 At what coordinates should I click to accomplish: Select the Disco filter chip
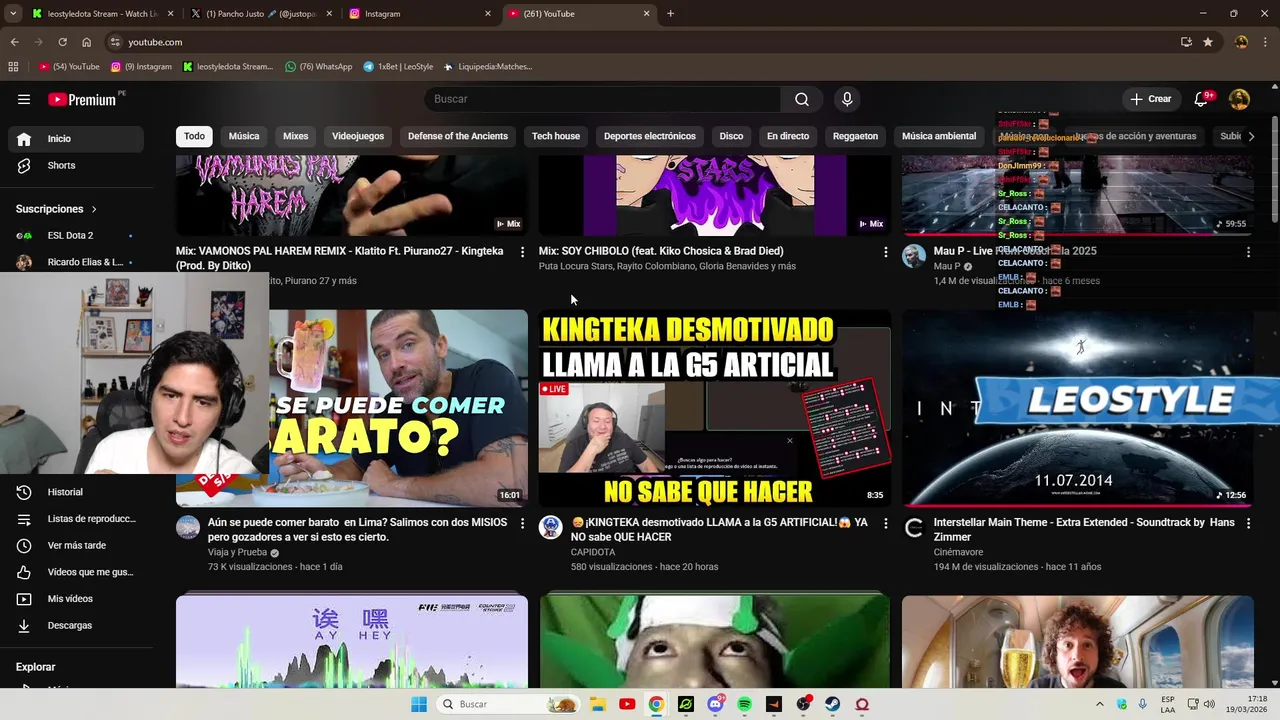pos(731,136)
